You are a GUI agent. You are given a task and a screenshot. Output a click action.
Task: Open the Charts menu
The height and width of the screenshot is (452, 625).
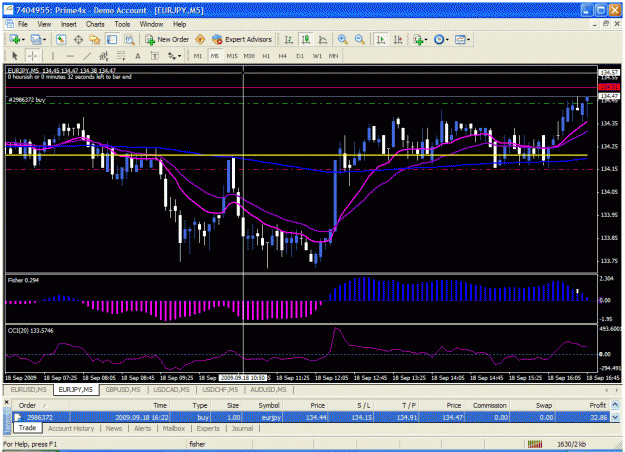[95, 24]
